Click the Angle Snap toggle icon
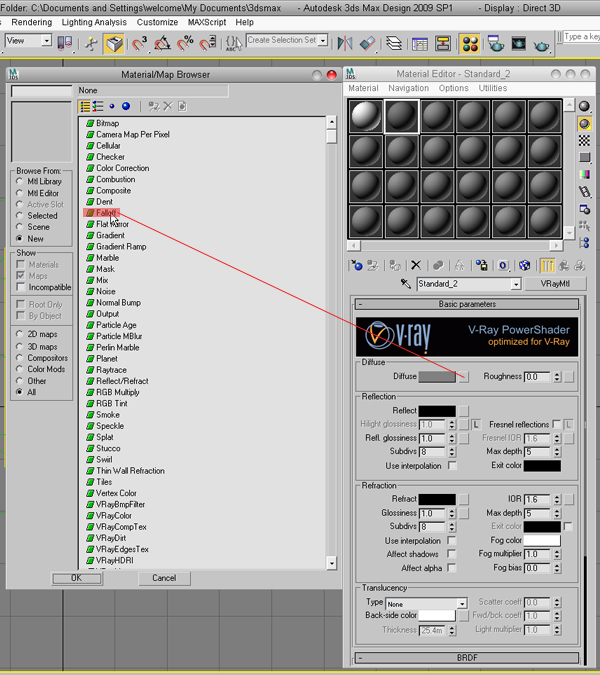The width and height of the screenshot is (600, 675). click(162, 43)
